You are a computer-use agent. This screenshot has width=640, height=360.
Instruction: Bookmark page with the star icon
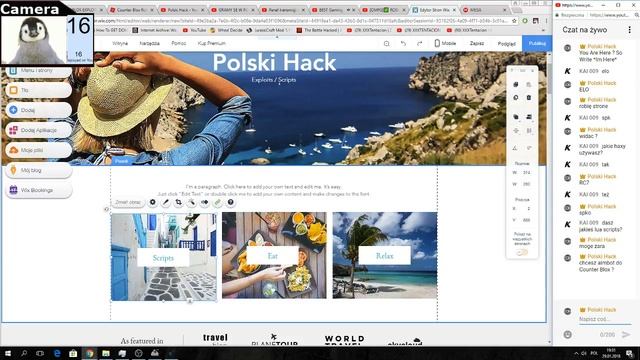click(x=514, y=20)
